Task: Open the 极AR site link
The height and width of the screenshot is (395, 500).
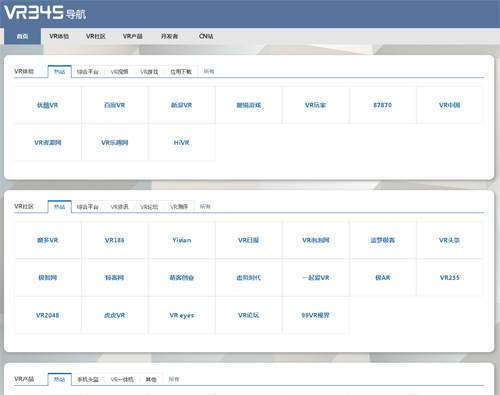Action: 383,278
